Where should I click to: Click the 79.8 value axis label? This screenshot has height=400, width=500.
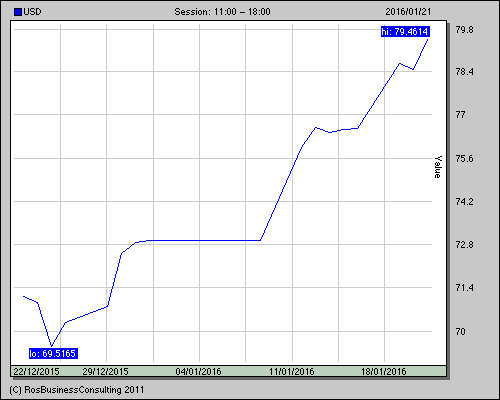(464, 30)
